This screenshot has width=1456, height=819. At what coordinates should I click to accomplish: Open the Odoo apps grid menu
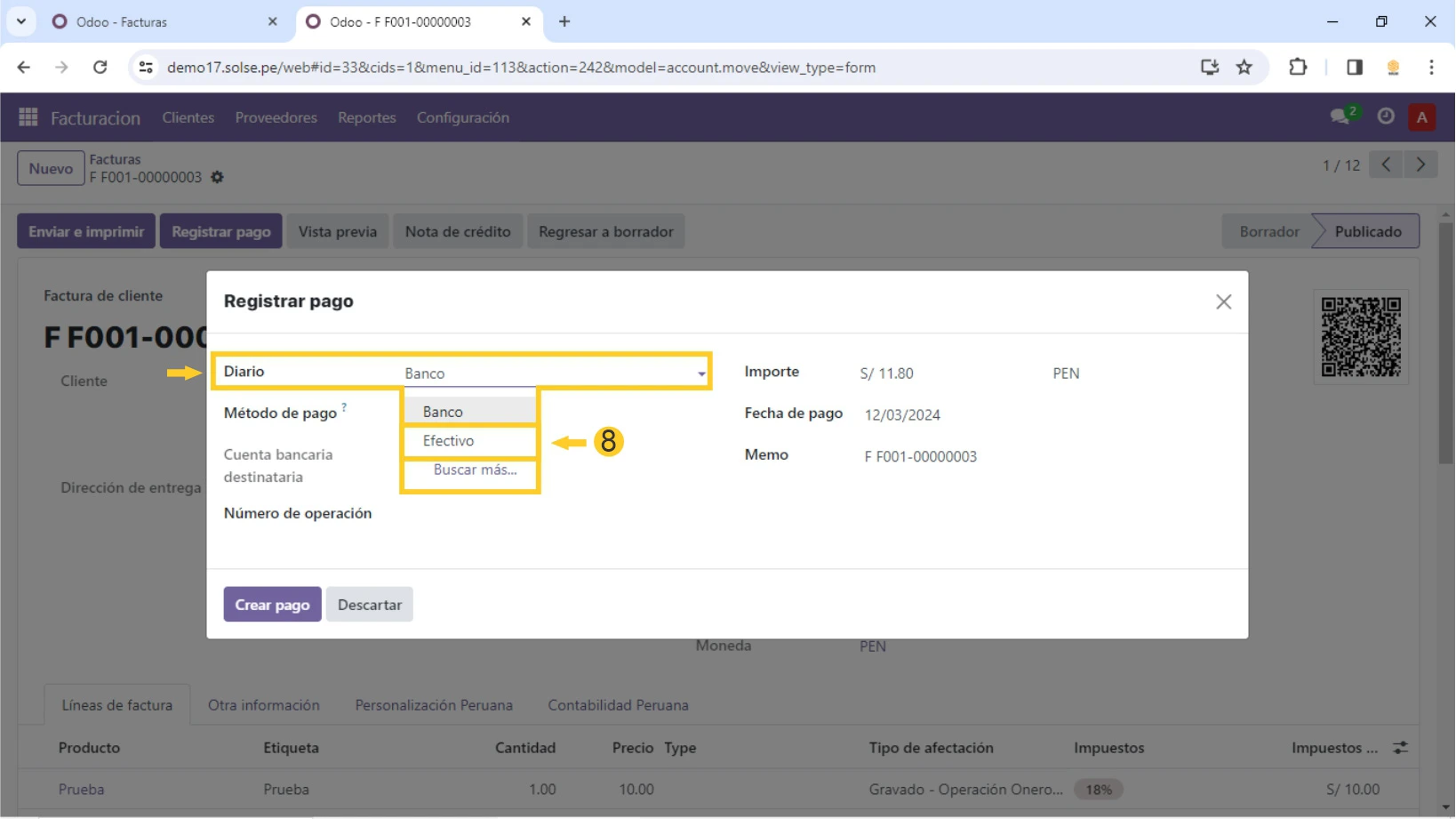28,117
